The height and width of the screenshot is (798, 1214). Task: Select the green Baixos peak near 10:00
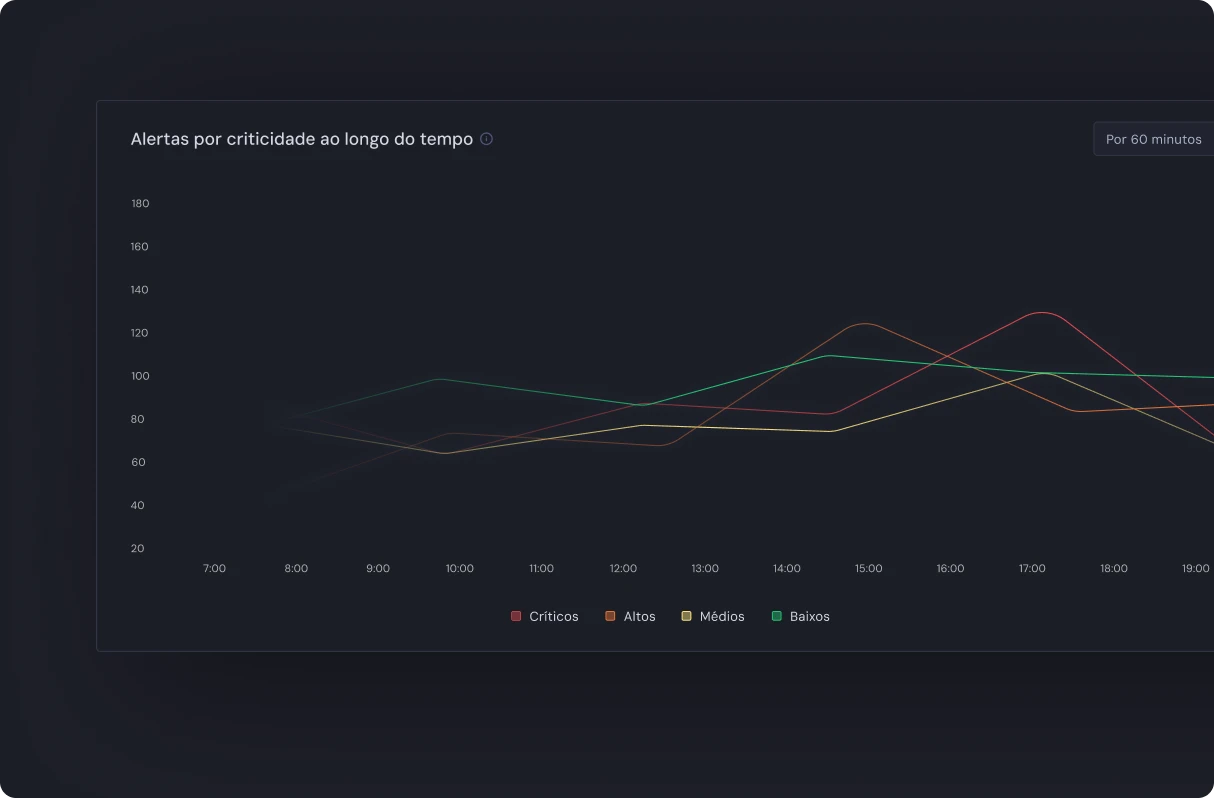tap(440, 379)
